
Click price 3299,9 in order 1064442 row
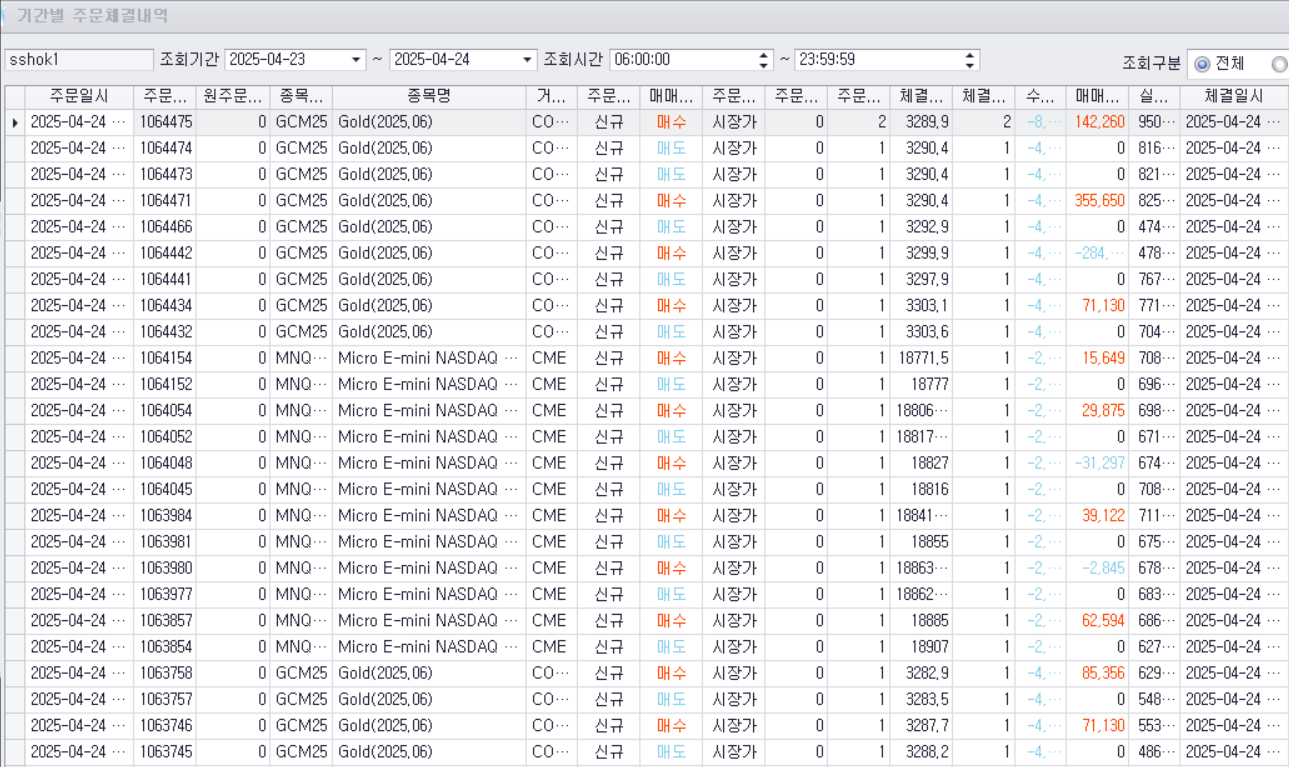pos(927,253)
